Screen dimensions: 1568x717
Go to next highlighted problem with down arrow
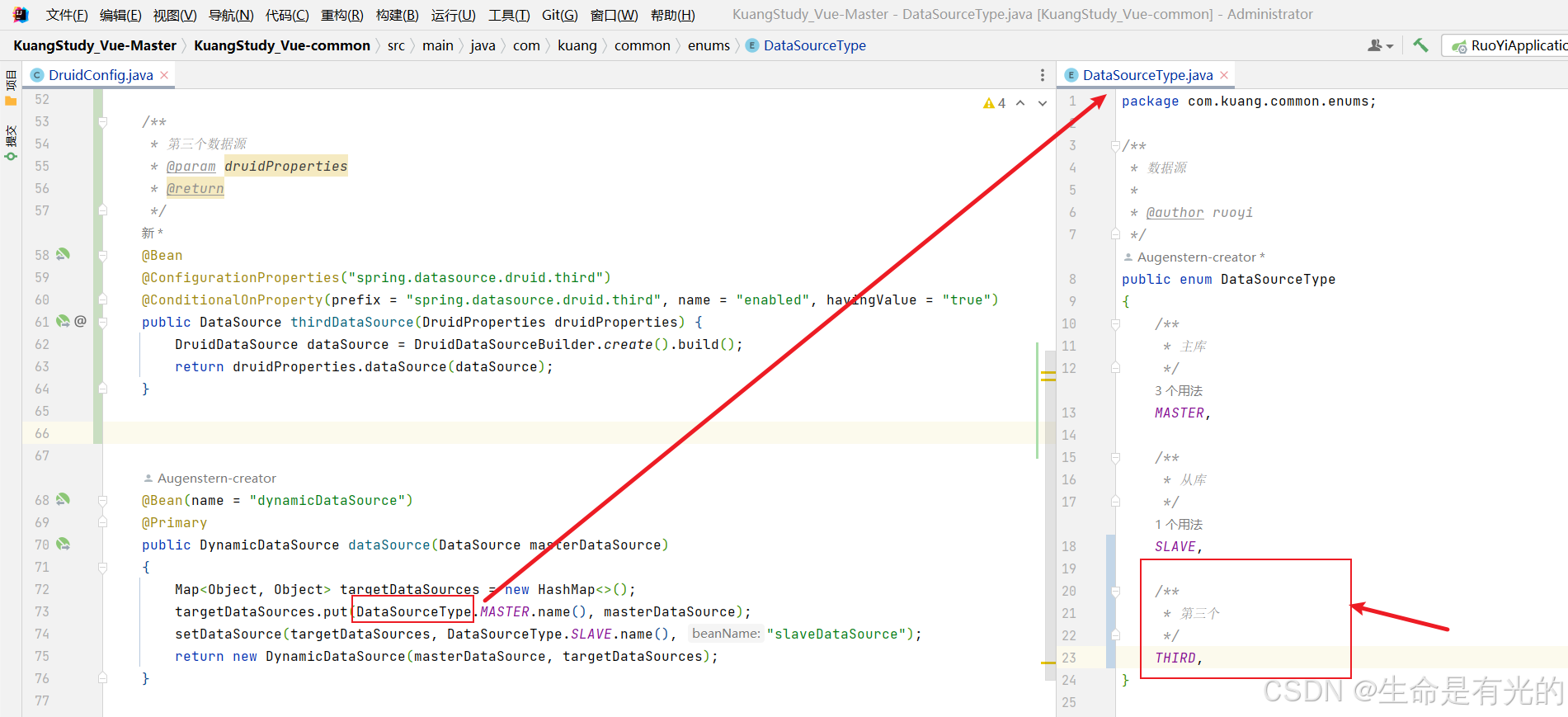coord(1043,103)
